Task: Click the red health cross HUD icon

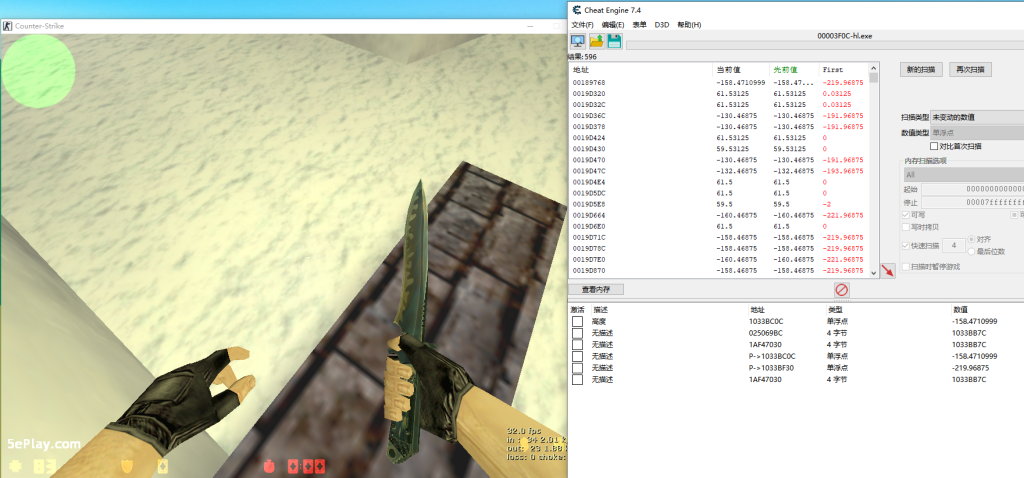Action: click(x=268, y=466)
